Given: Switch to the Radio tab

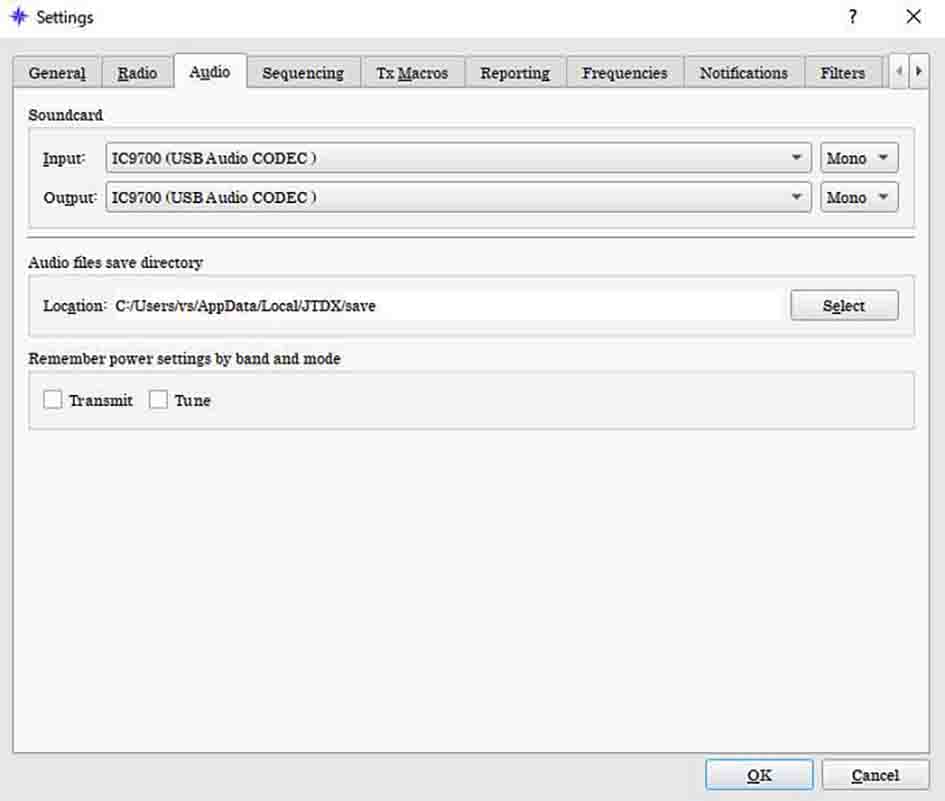Looking at the screenshot, I should [x=137, y=73].
